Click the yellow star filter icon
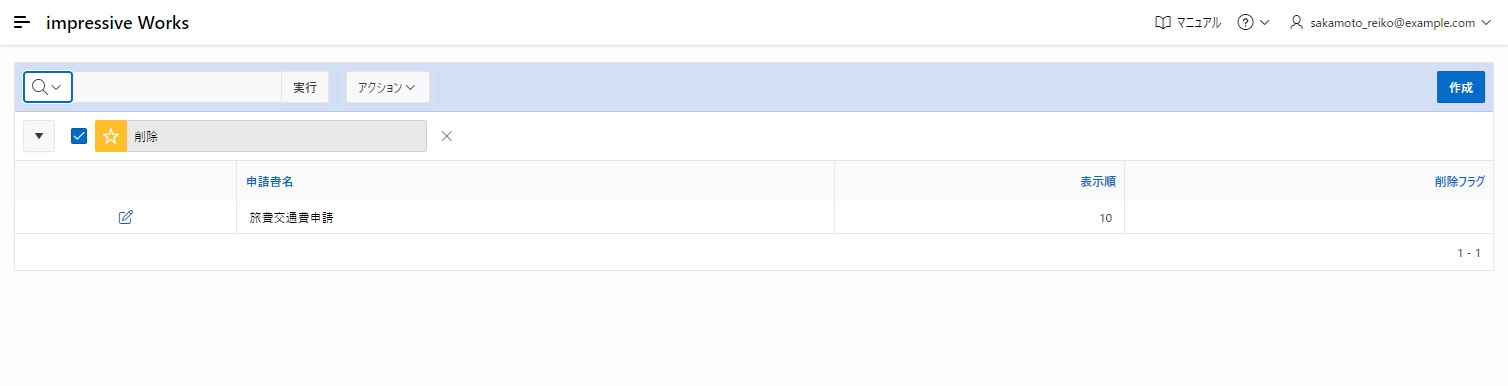Image resolution: width=1508 pixels, height=386 pixels. coord(111,136)
